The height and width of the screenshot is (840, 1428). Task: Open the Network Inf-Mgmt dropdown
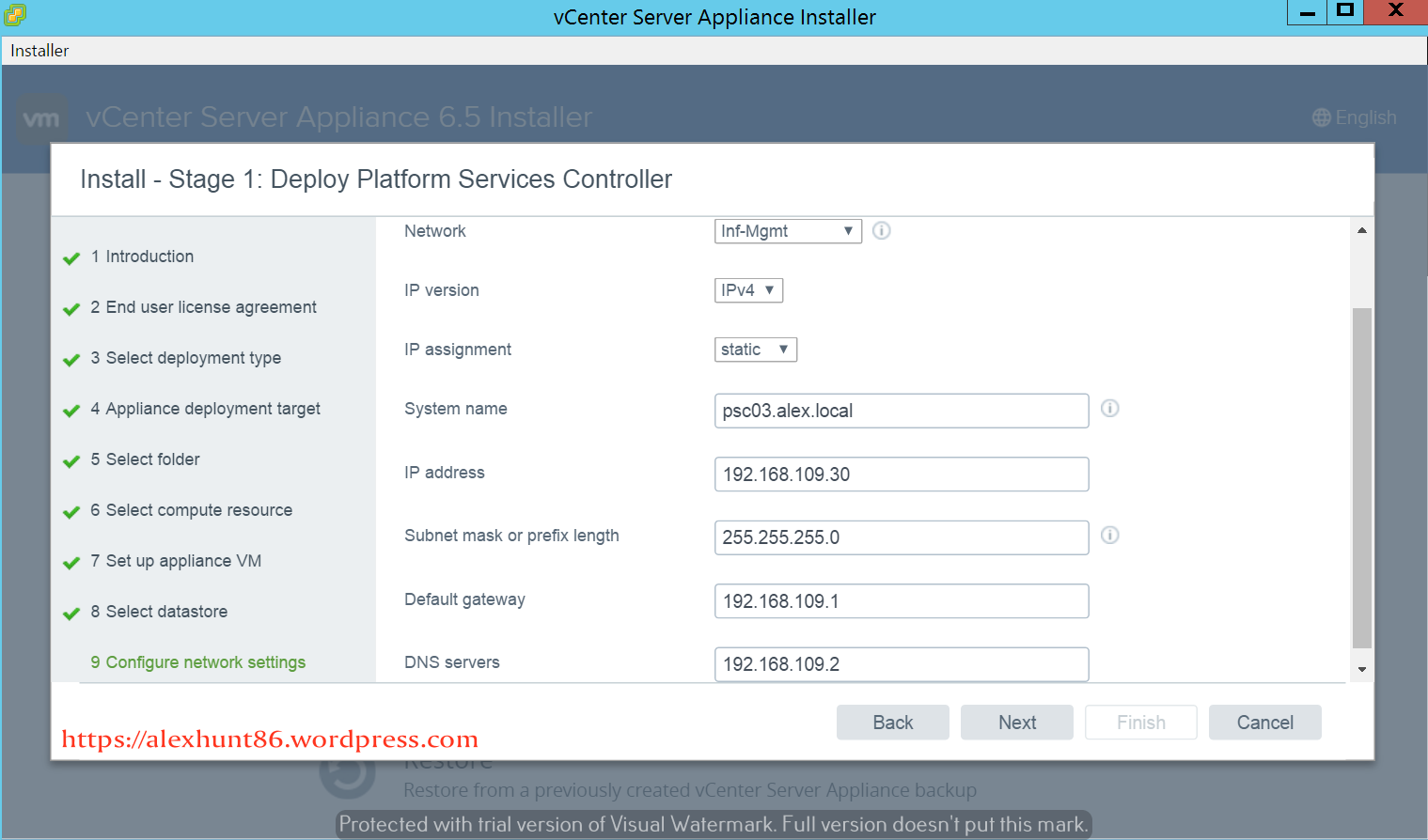(788, 231)
